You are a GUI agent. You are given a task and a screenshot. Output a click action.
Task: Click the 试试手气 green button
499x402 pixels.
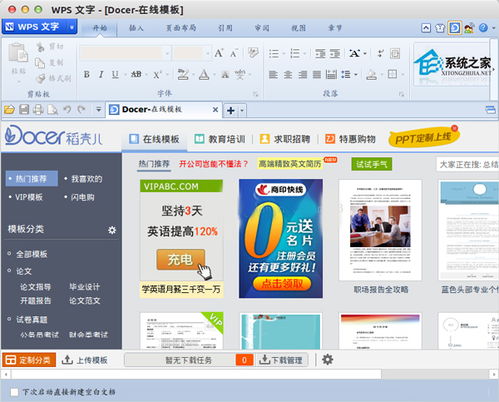[x=372, y=164]
